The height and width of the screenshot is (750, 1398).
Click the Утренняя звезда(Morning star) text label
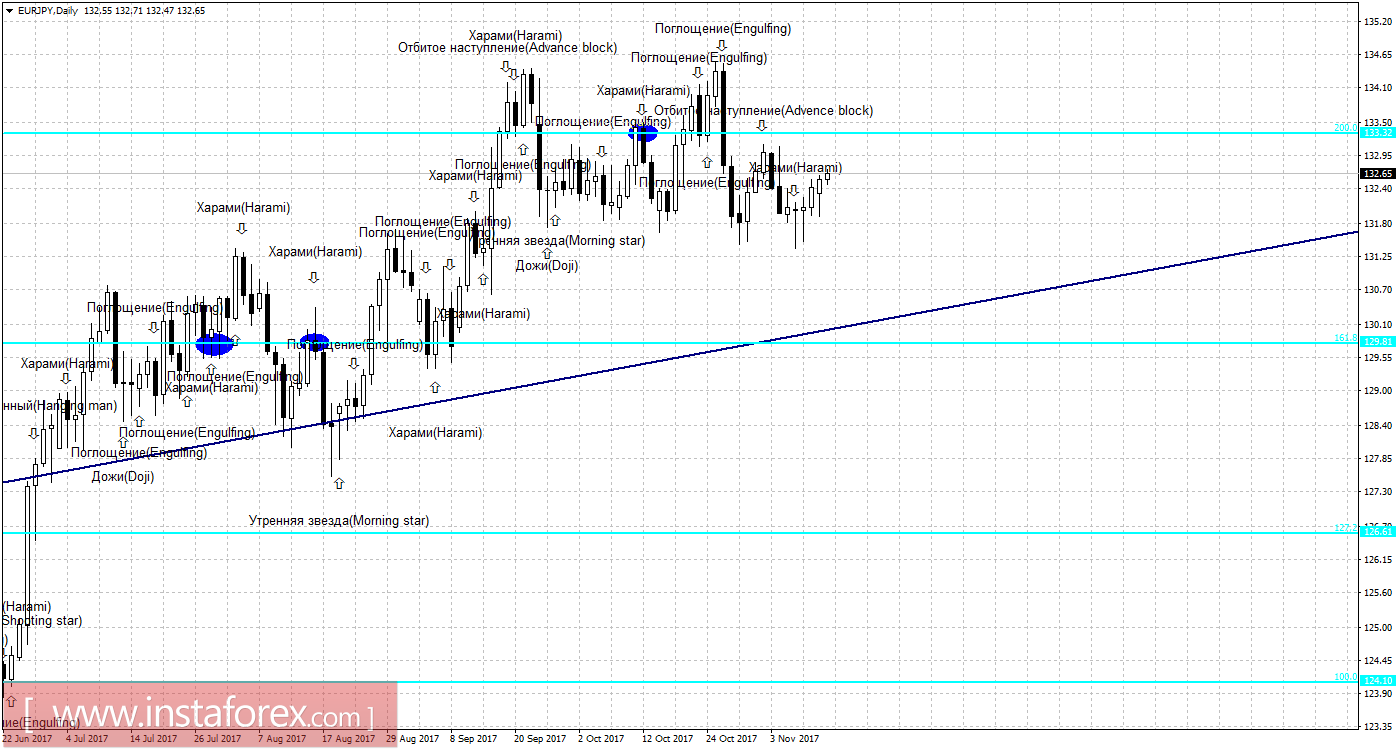click(x=337, y=520)
